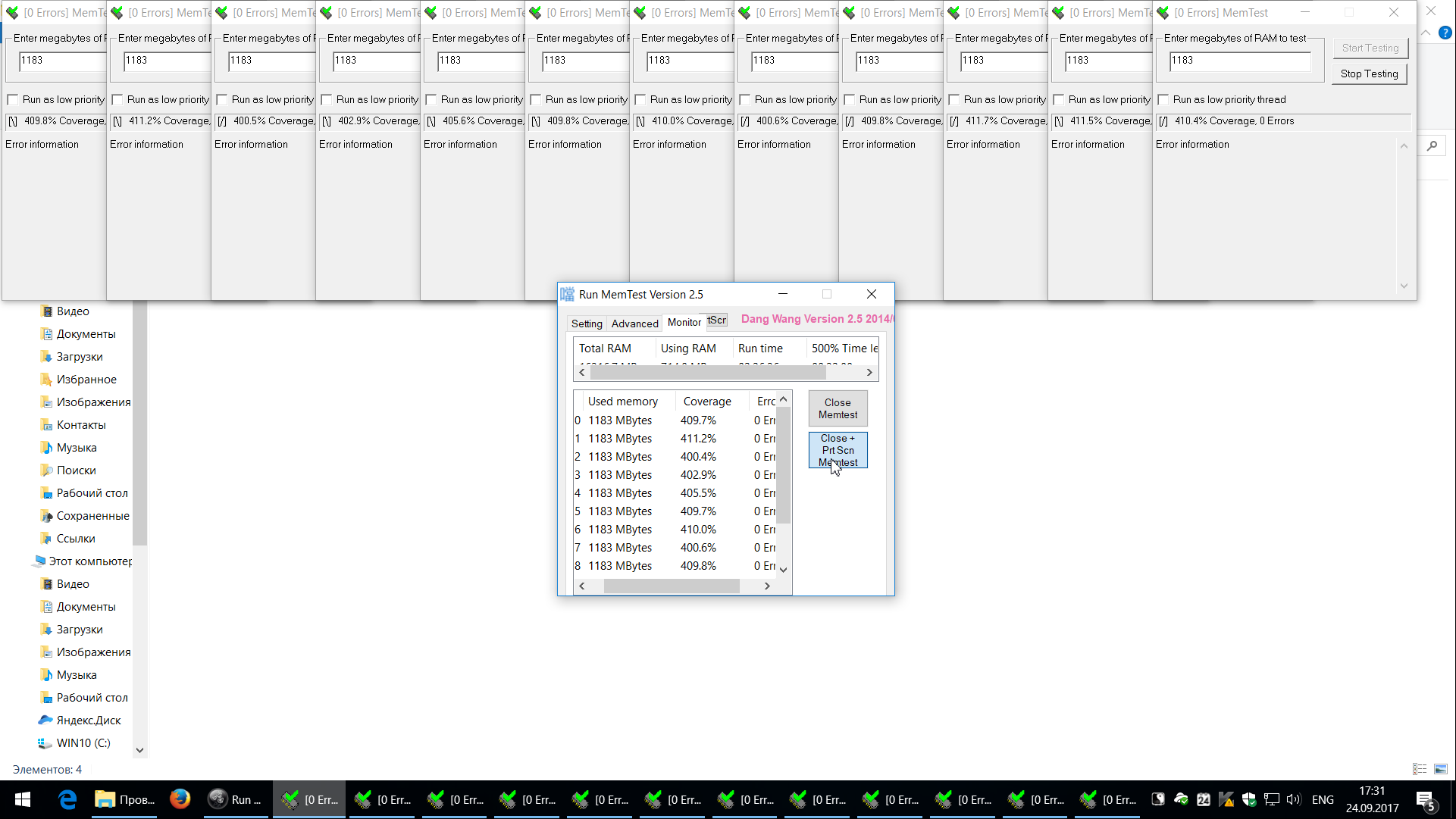Open the Run MemTest taskbar item
1456x819 pixels.
tap(236, 799)
